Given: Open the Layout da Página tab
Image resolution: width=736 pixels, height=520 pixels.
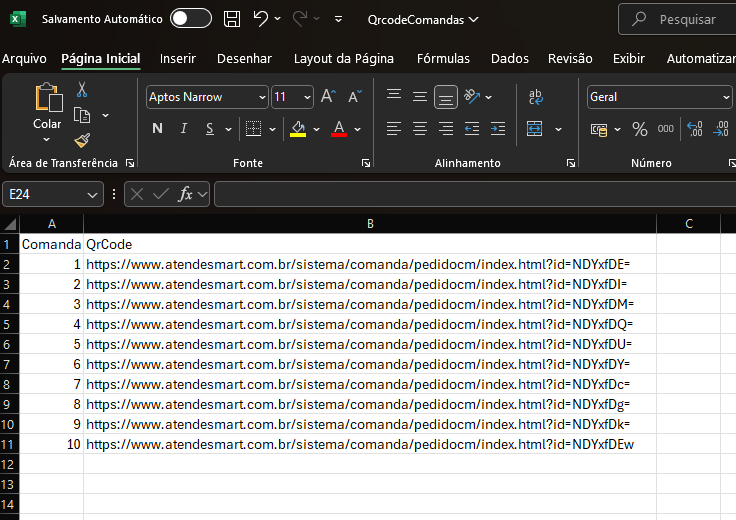Looking at the screenshot, I should [344, 58].
